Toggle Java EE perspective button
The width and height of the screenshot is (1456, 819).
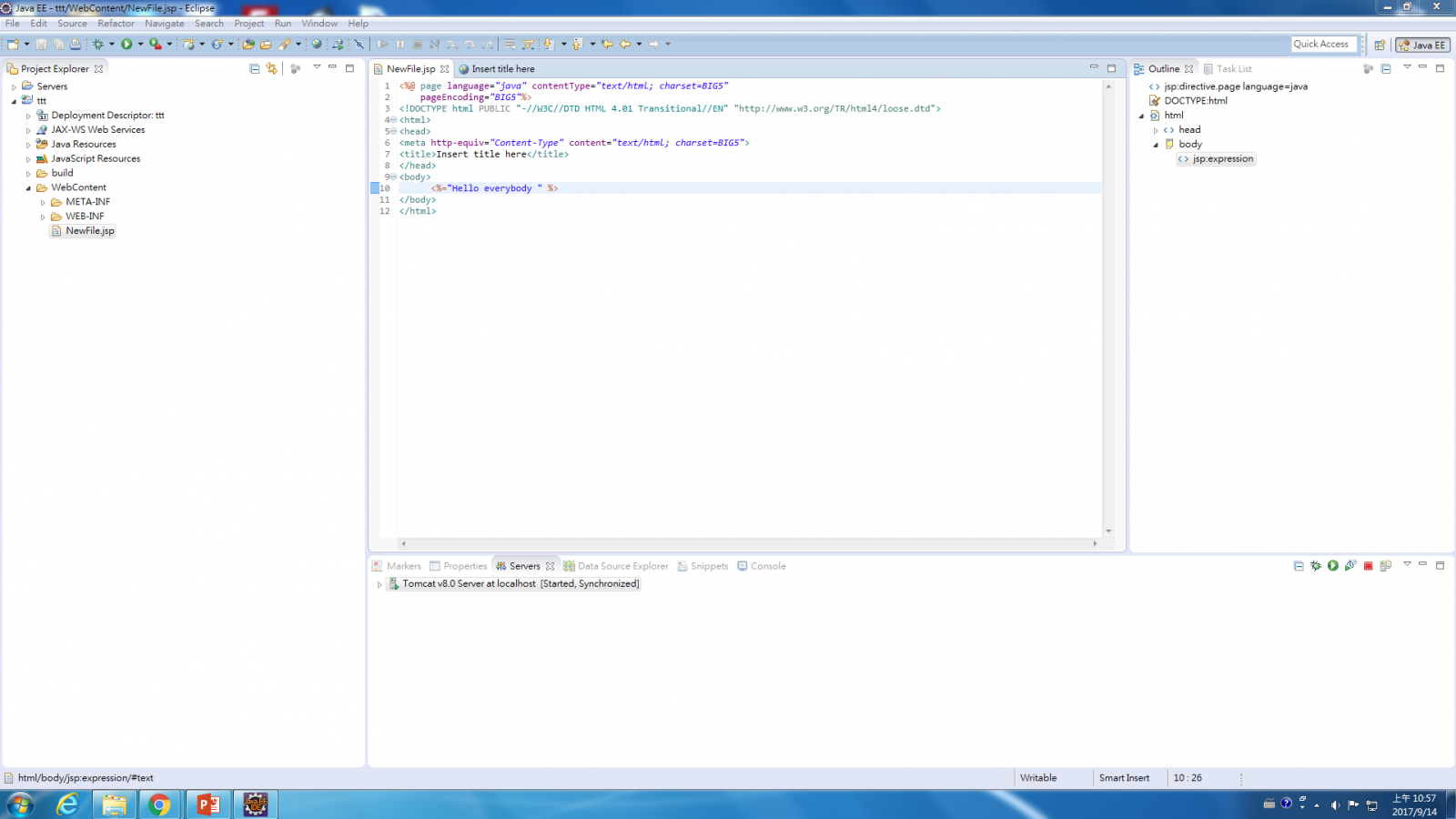[x=1422, y=45]
